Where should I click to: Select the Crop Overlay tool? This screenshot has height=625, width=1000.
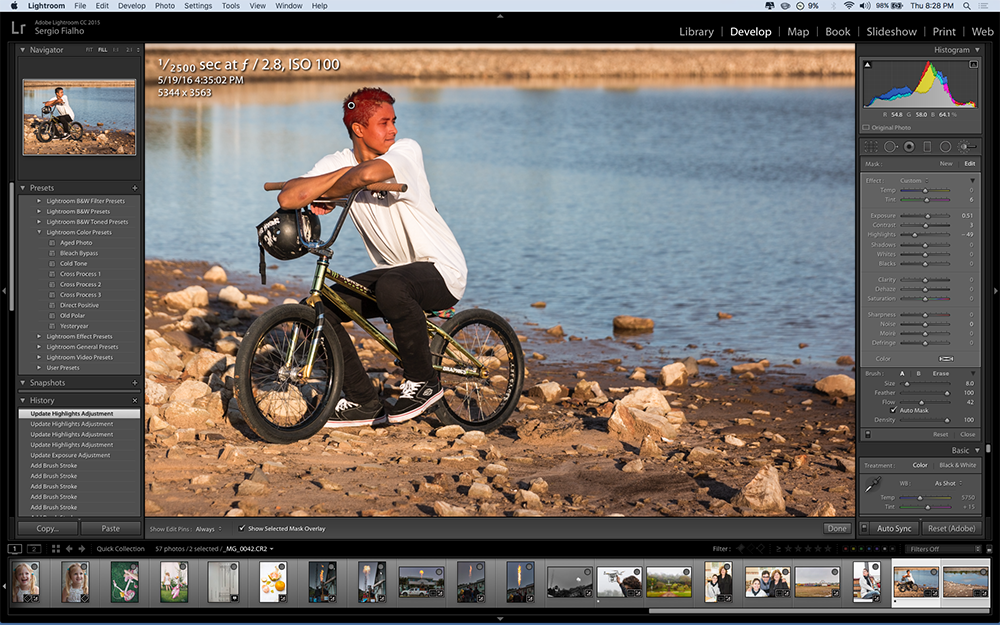tap(871, 146)
